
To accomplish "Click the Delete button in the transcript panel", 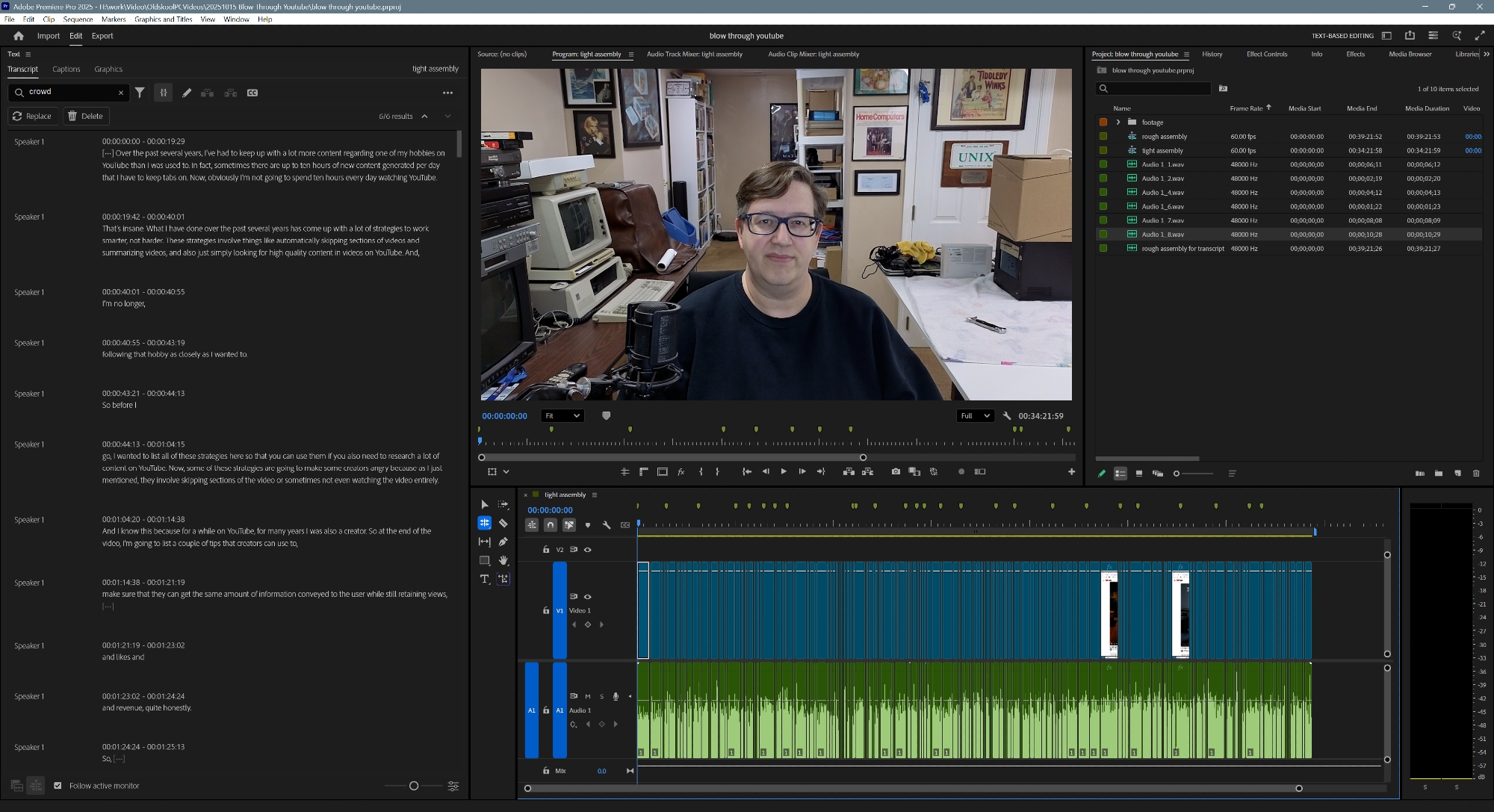I will 85,117.
